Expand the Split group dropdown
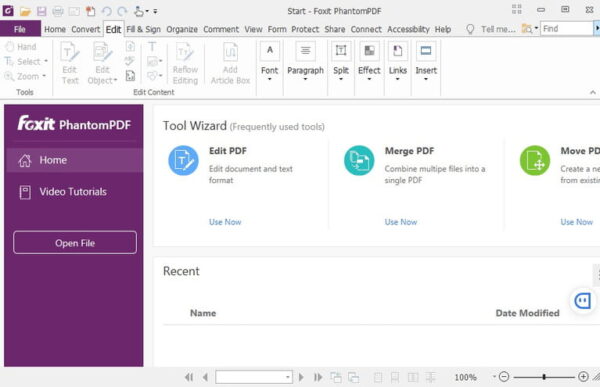This screenshot has height=387, width=600. [341, 62]
